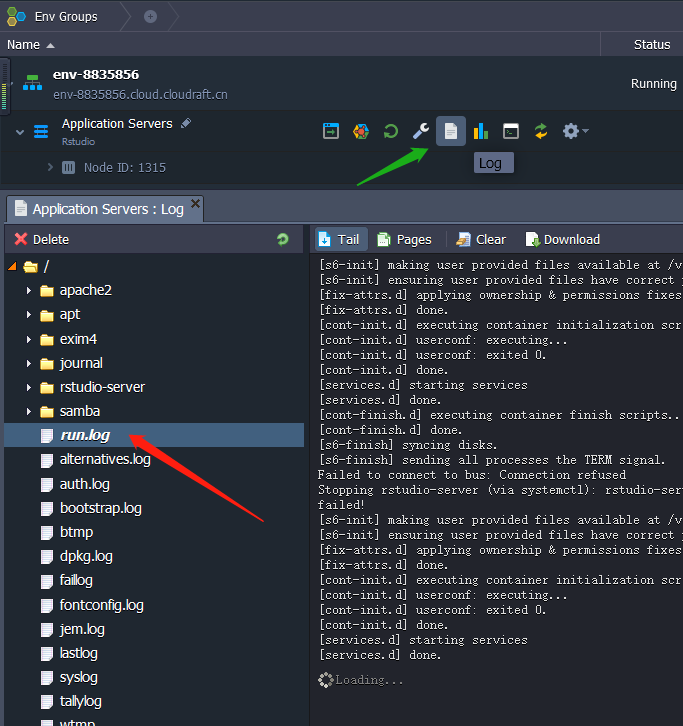Screen dimensions: 683x726
Task: Select the auth.log file
Action: click(x=85, y=483)
